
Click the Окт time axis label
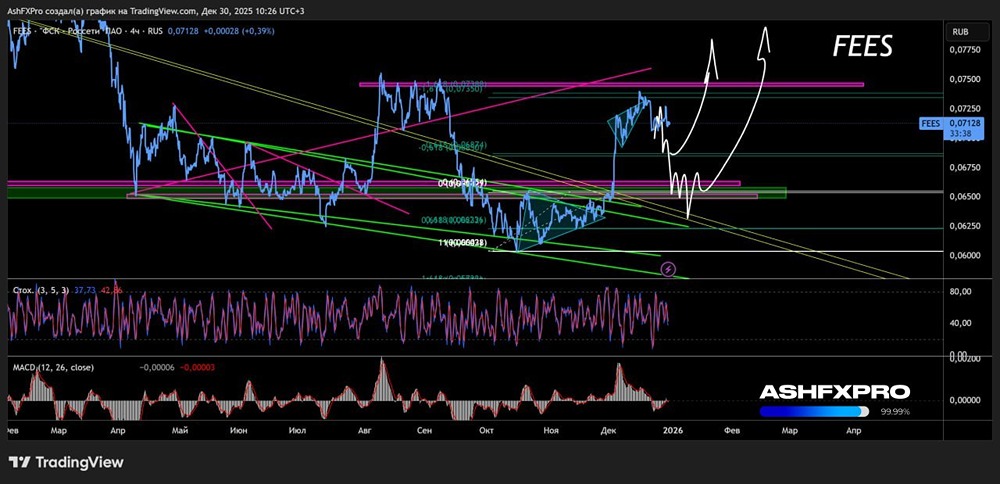tap(486, 431)
